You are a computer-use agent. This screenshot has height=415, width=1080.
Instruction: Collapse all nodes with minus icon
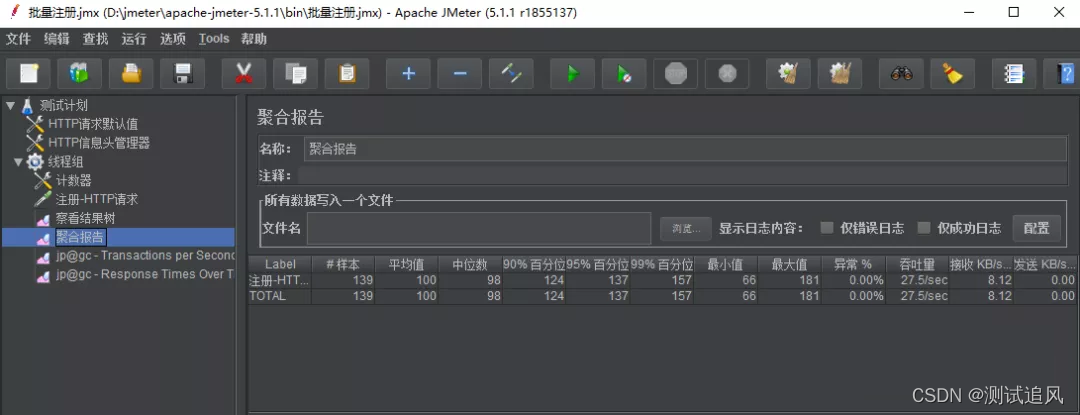click(460, 74)
